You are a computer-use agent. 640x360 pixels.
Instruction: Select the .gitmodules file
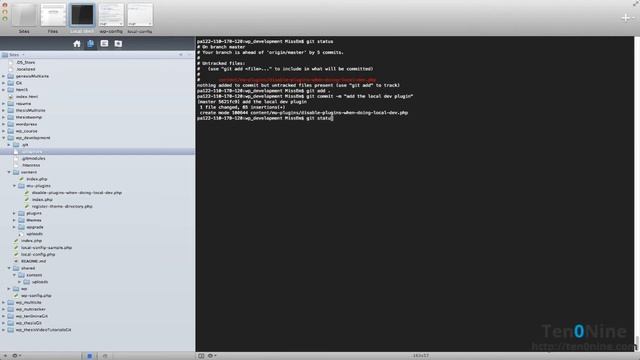(33, 158)
